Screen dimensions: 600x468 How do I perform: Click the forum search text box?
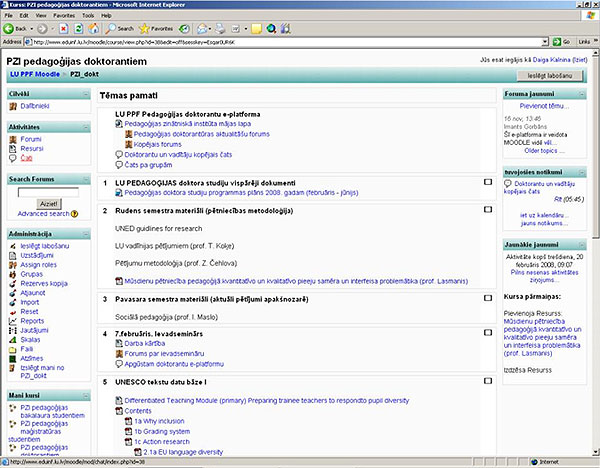click(x=48, y=192)
